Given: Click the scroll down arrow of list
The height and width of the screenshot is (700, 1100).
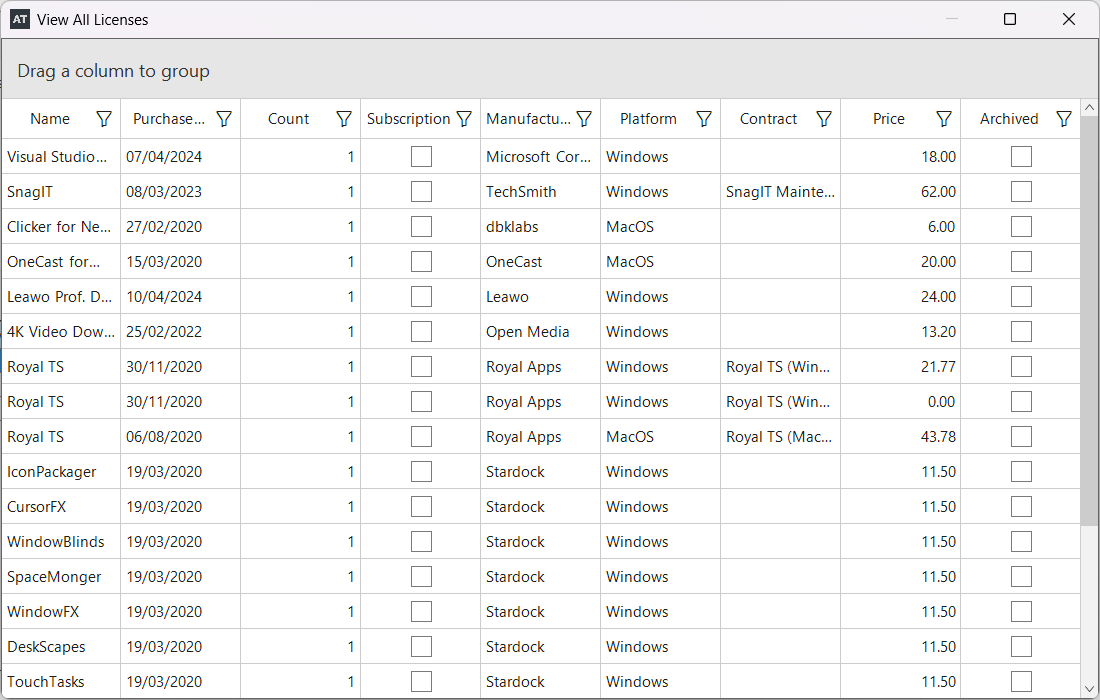Looking at the screenshot, I should (1090, 688).
